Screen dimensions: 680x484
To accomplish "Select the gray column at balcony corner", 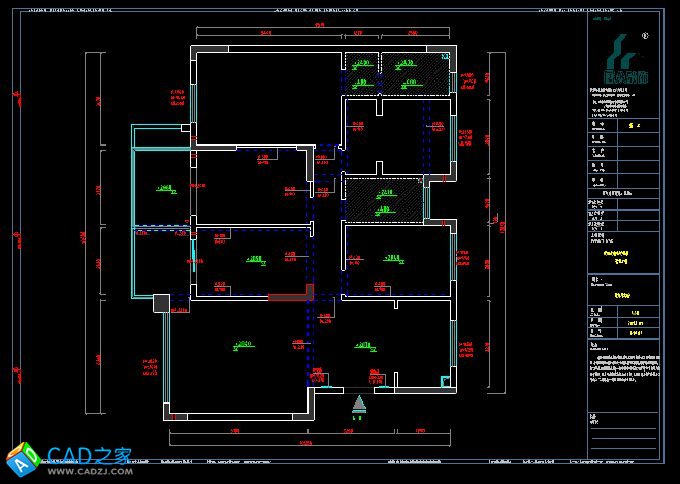I will (x=160, y=302).
